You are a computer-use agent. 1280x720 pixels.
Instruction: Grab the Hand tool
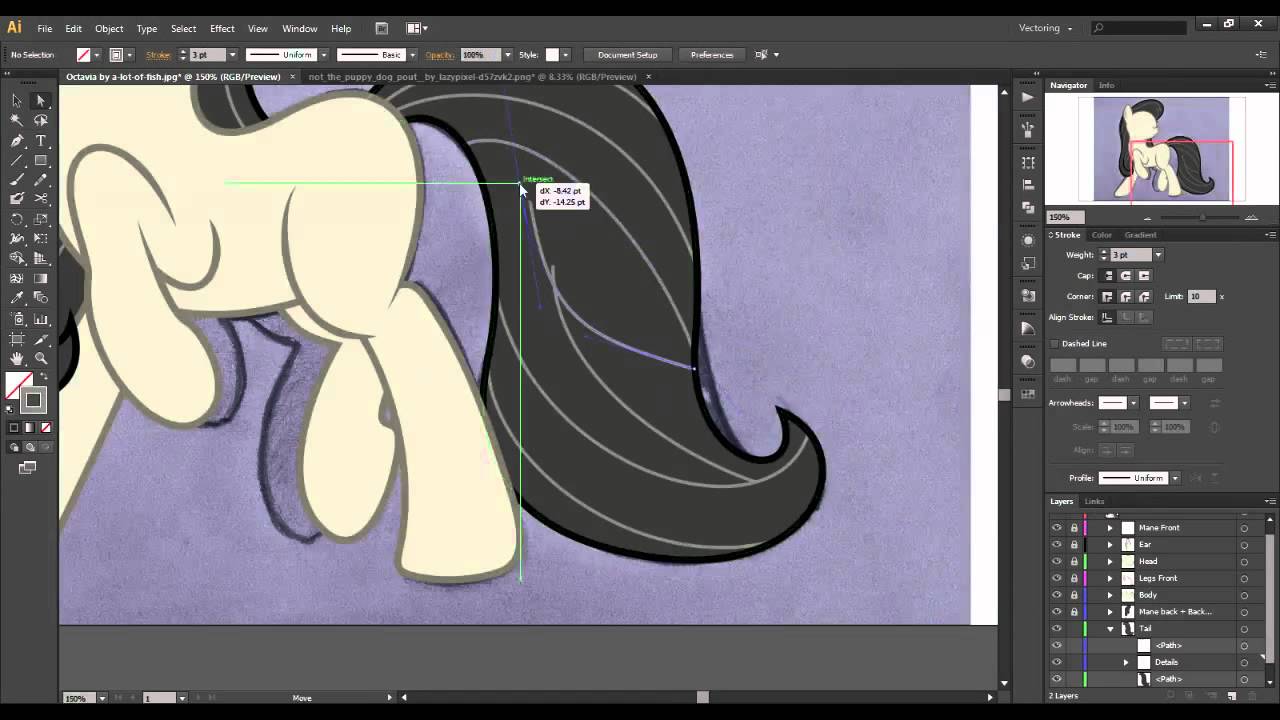click(x=16, y=358)
